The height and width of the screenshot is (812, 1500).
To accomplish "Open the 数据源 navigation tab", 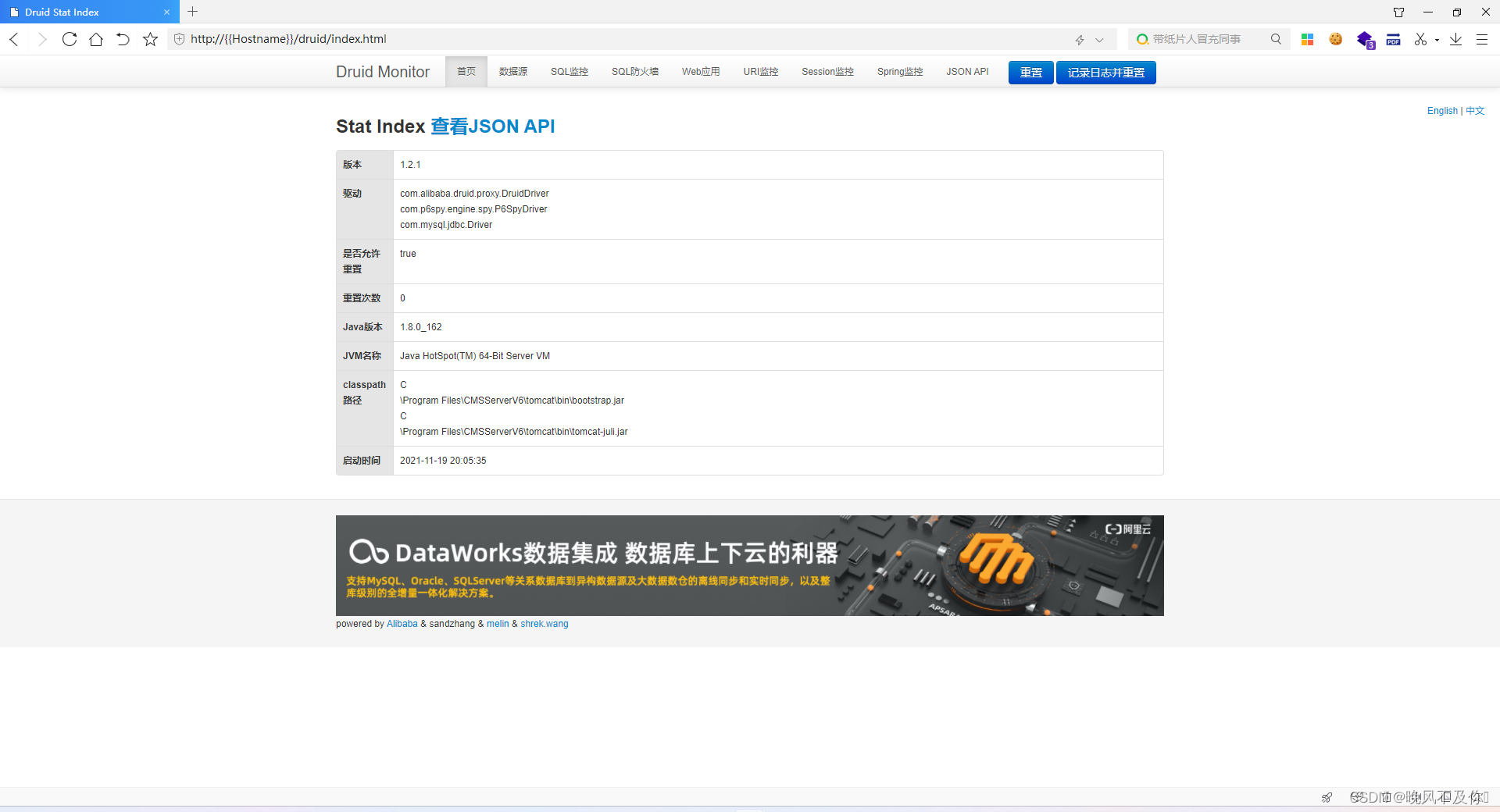I will click(513, 72).
